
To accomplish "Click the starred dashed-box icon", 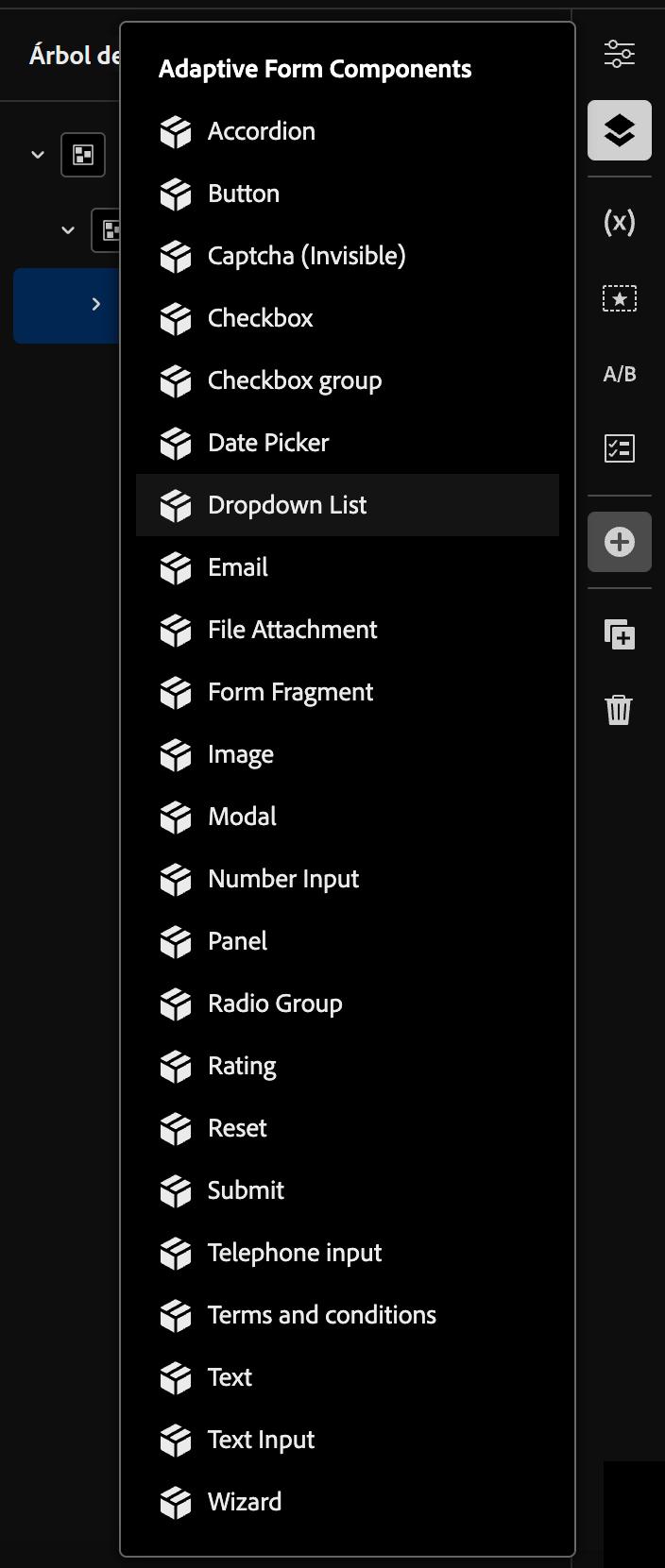I will pyautogui.click(x=620, y=298).
